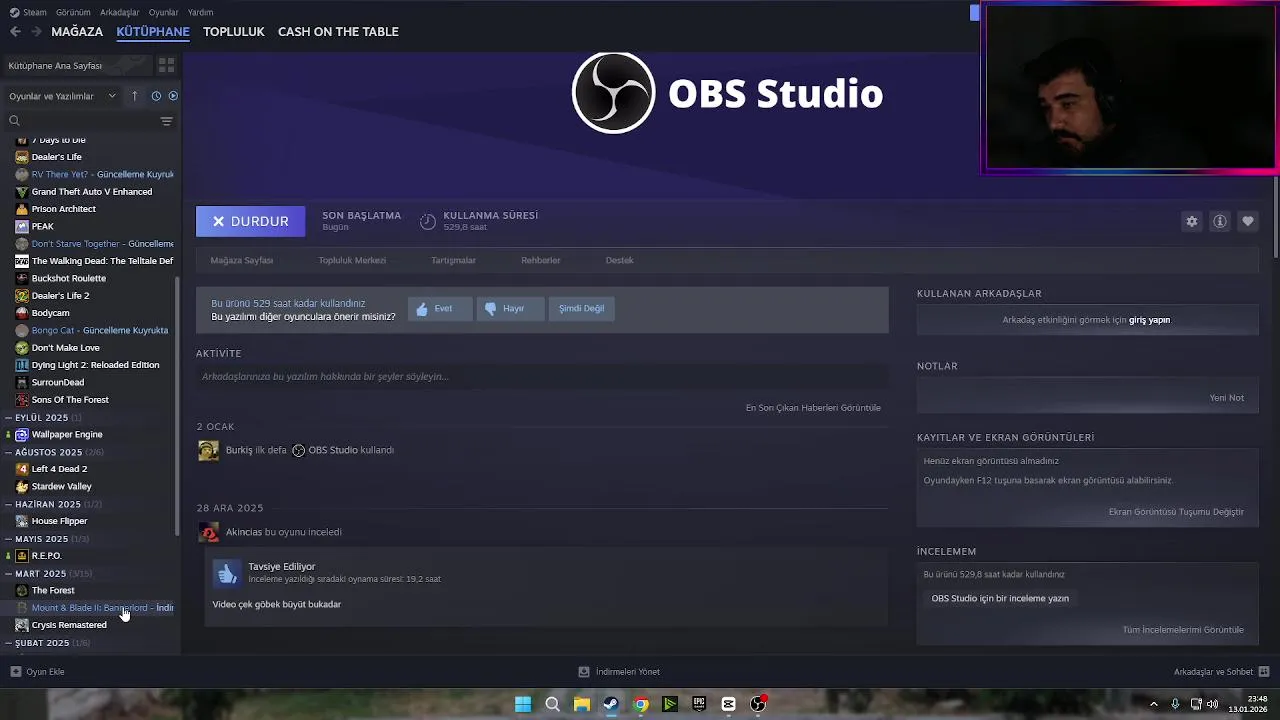Click En Son Çıkan Haberleri Görüntüle

[813, 408]
